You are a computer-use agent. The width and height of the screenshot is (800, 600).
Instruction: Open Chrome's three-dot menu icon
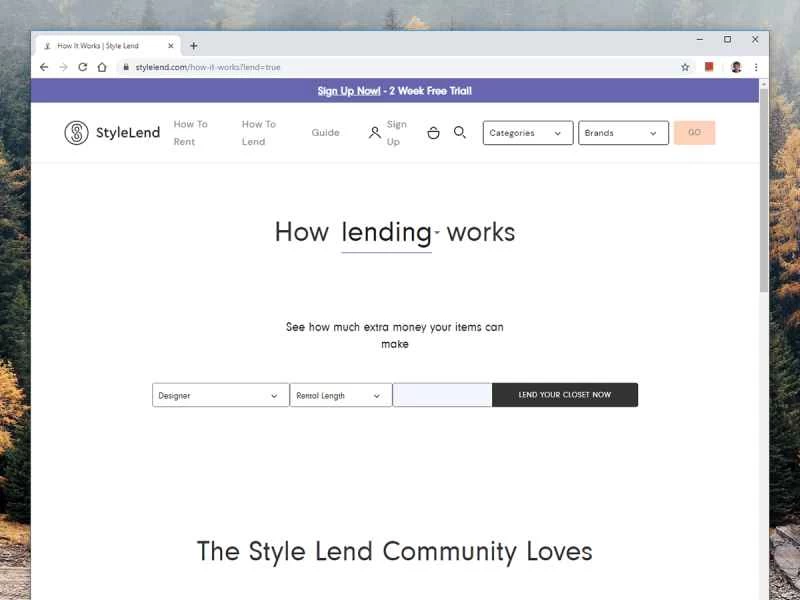[755, 67]
